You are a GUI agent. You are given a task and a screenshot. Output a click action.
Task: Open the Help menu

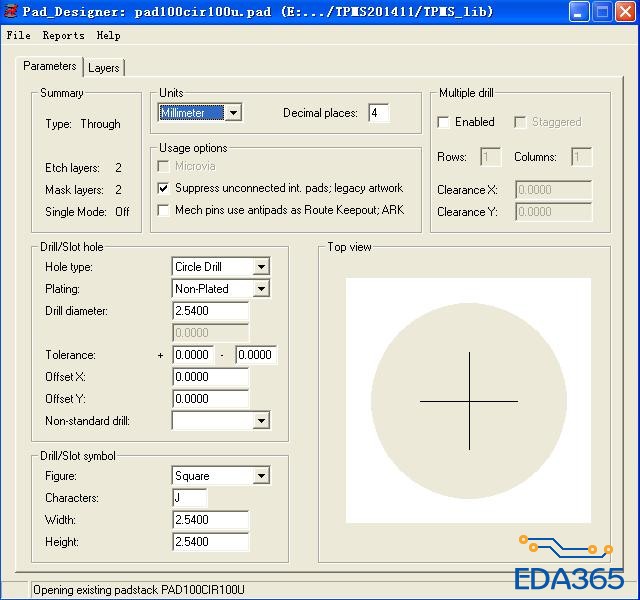108,36
